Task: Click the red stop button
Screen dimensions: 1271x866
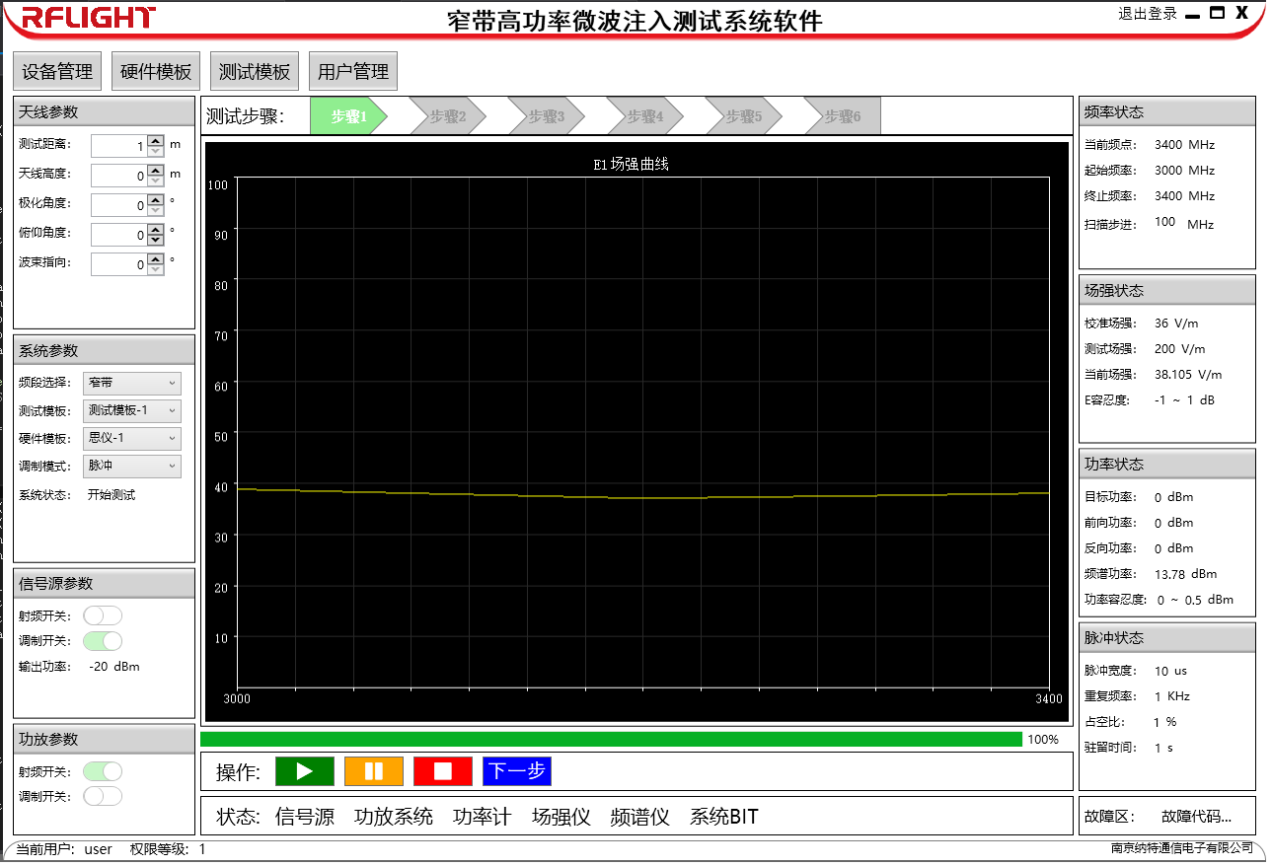Action: coord(442,771)
